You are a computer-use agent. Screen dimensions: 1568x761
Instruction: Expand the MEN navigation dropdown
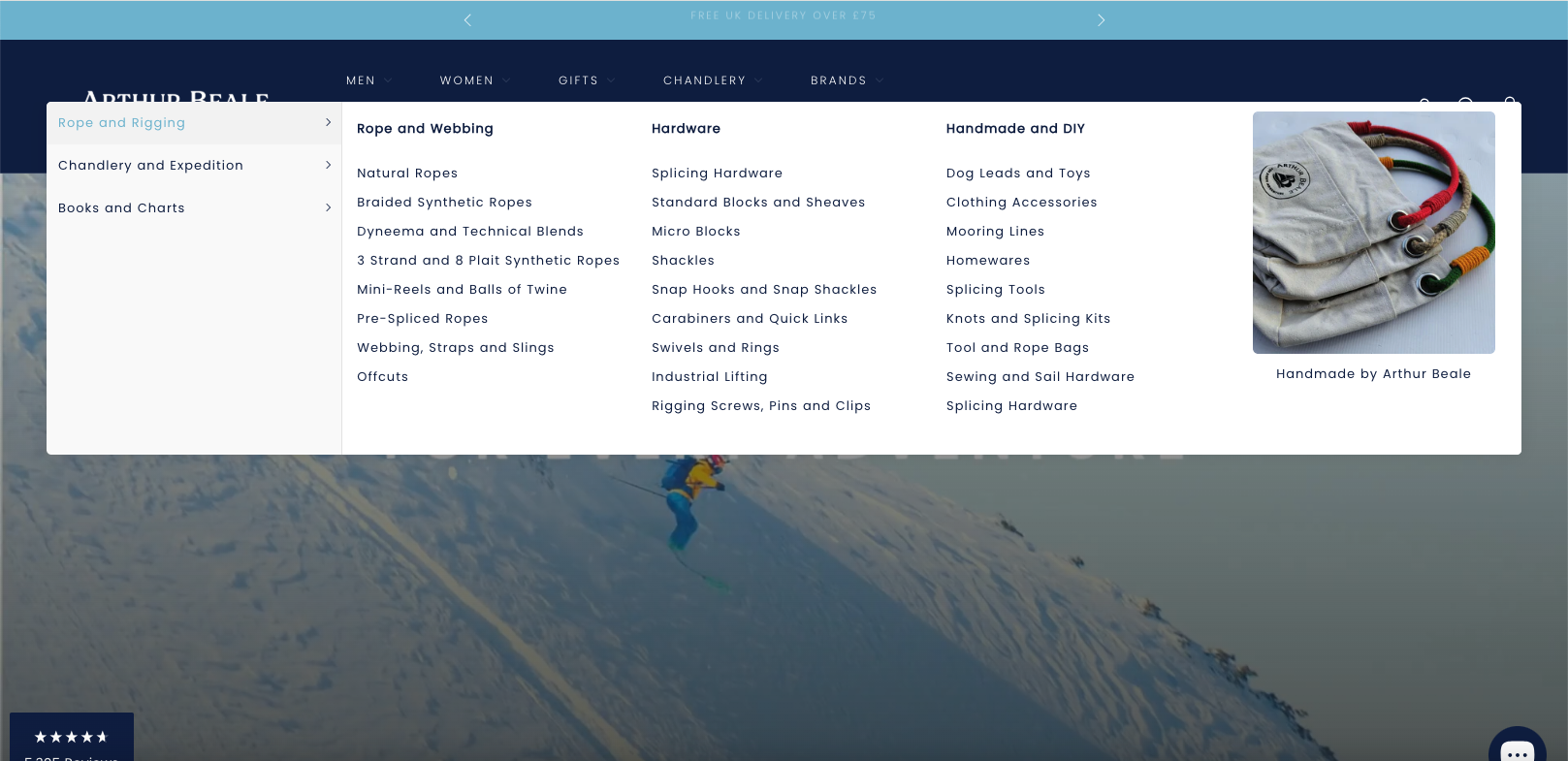[368, 80]
